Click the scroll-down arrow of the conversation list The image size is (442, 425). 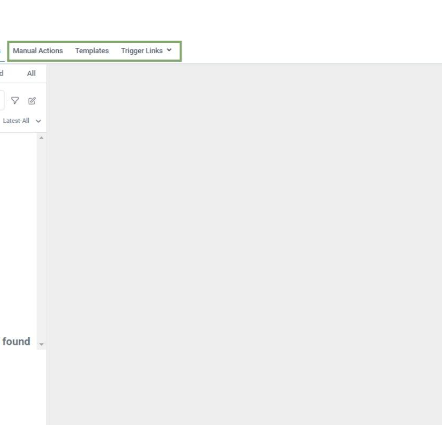pos(41,344)
